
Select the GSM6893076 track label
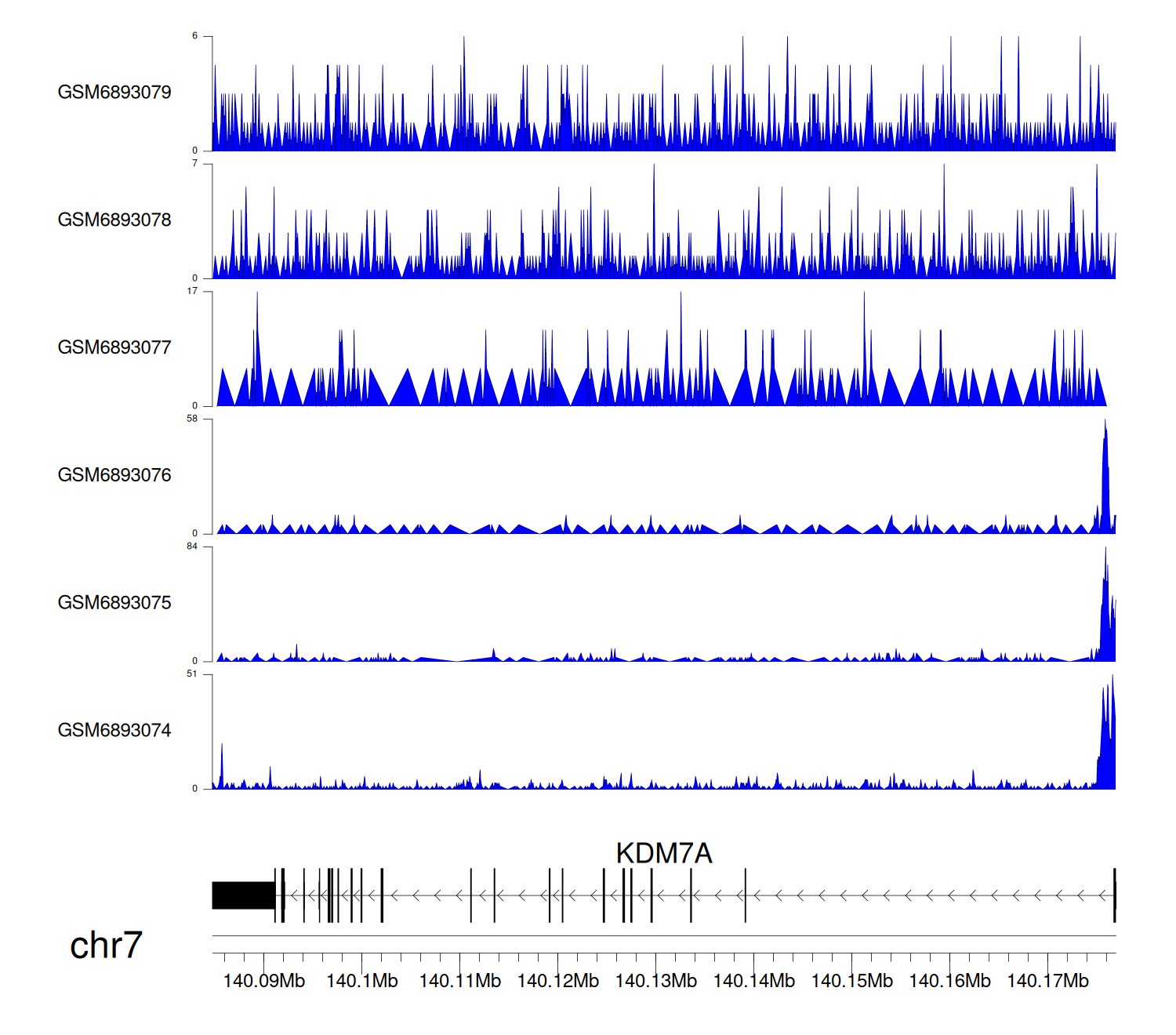click(114, 475)
